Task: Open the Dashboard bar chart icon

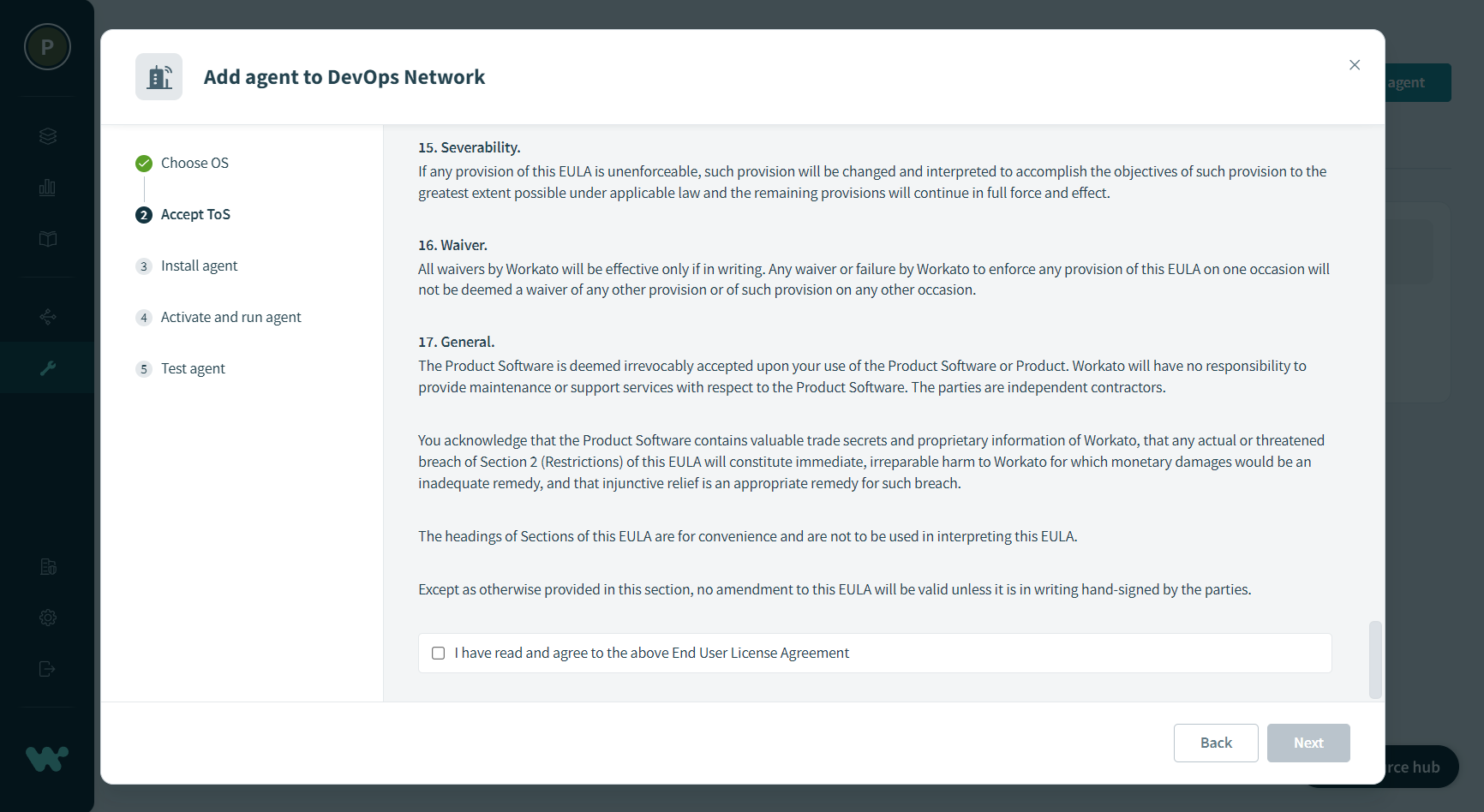Action: pyautogui.click(x=48, y=188)
